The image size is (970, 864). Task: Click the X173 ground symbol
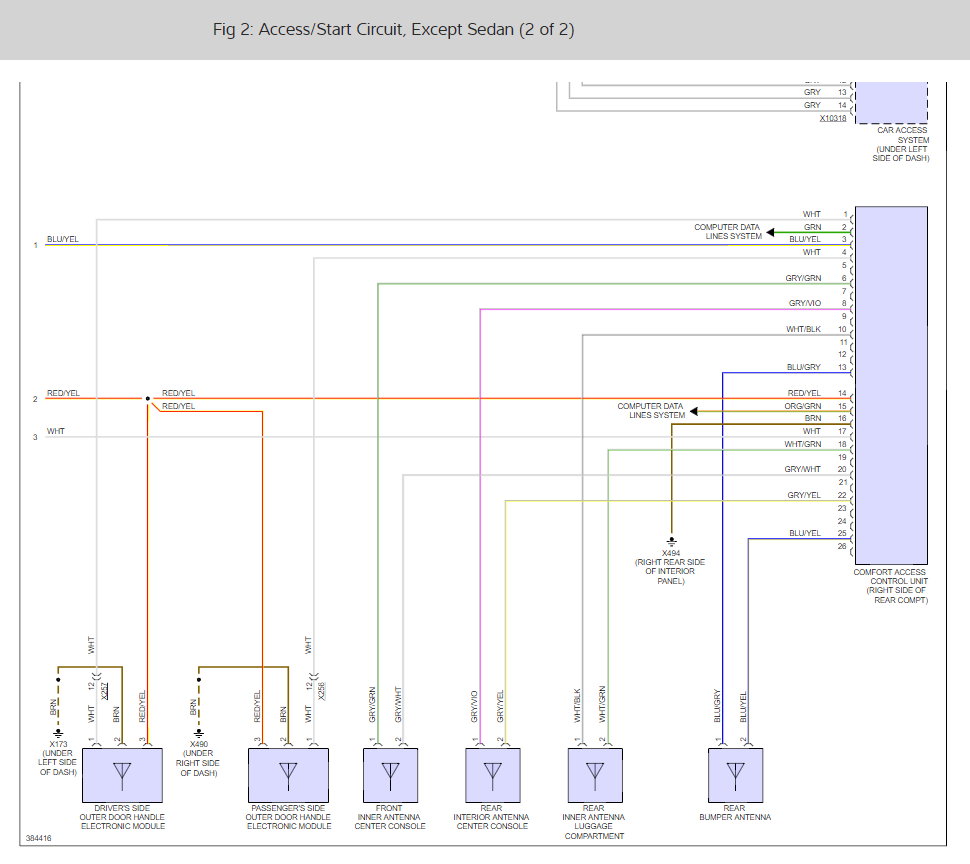[x=58, y=734]
